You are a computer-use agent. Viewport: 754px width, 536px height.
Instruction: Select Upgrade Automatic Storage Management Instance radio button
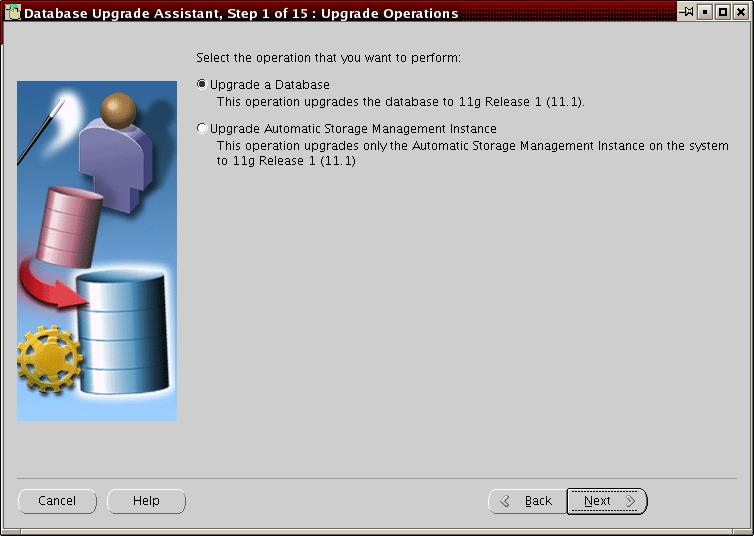click(x=202, y=129)
